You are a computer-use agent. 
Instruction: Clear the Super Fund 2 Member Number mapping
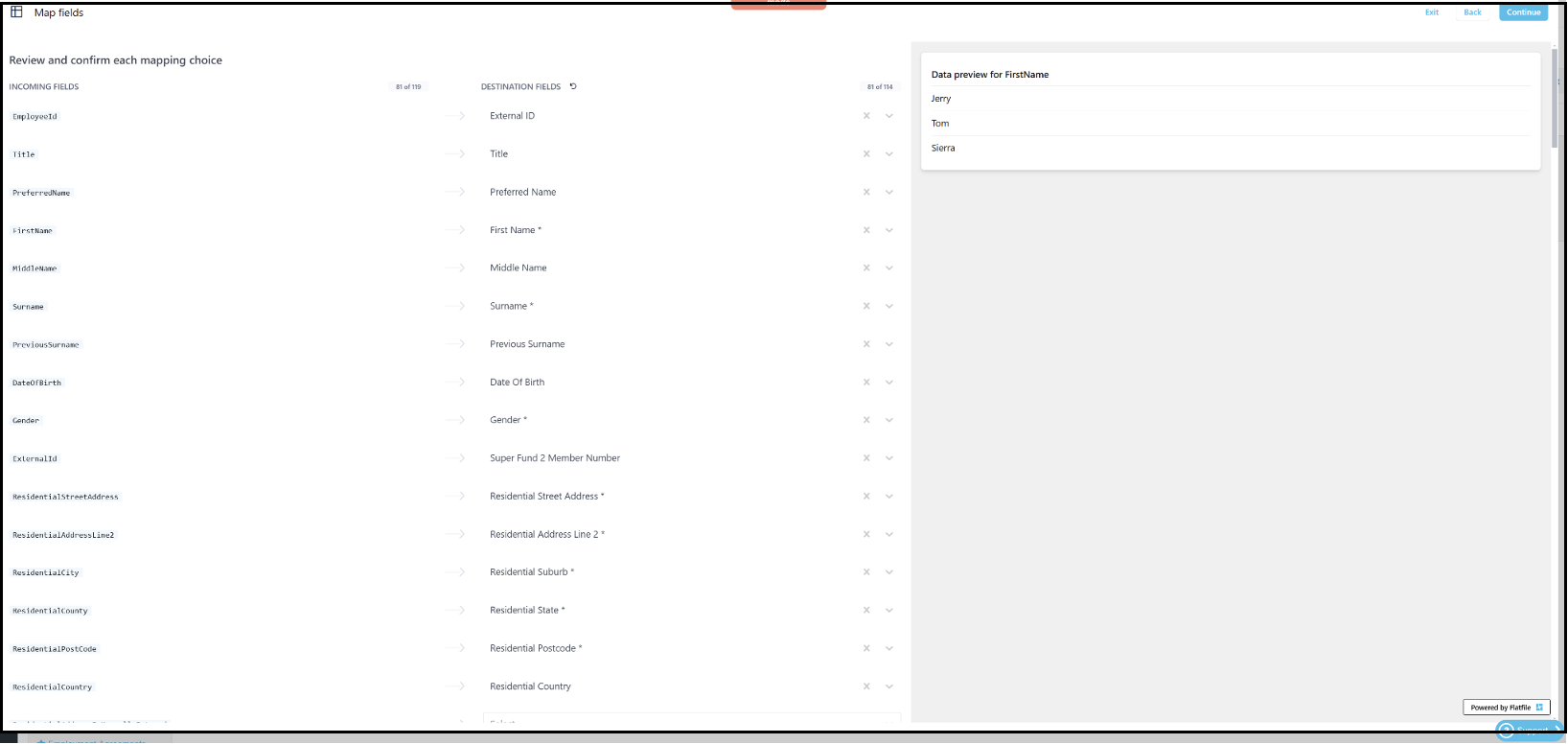click(866, 458)
